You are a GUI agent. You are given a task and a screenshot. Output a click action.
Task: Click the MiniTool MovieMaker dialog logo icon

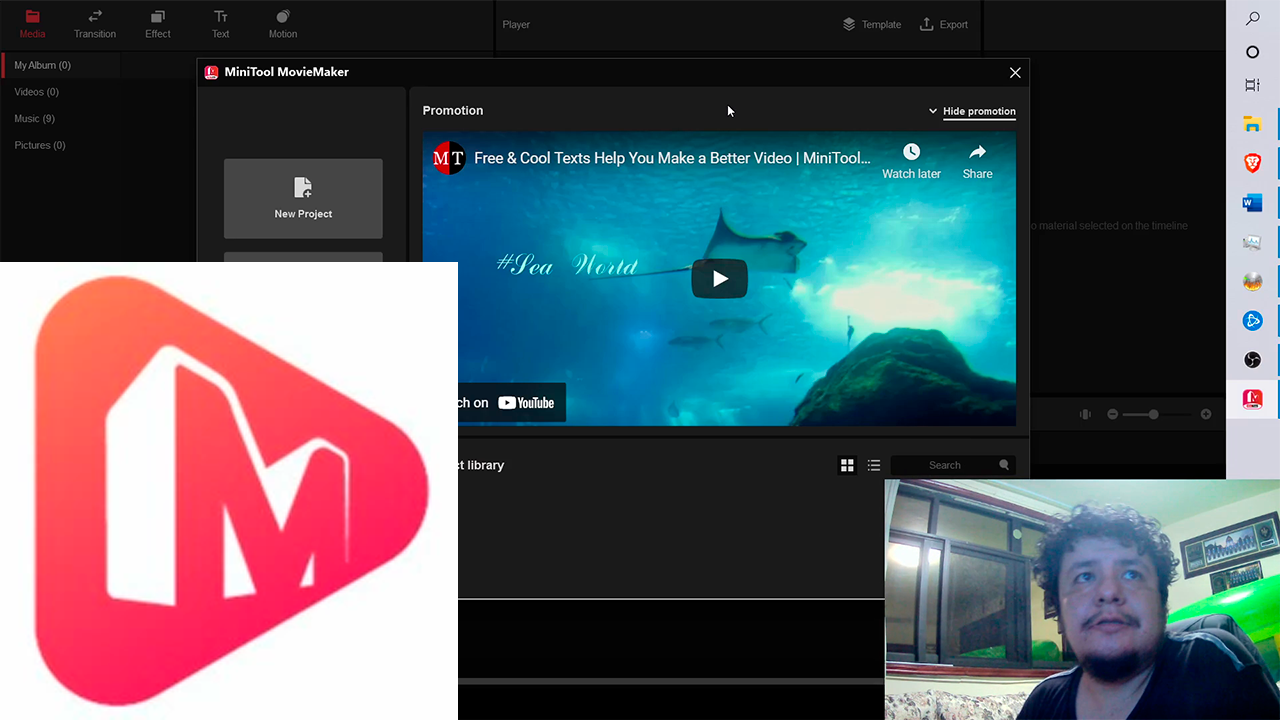point(211,72)
